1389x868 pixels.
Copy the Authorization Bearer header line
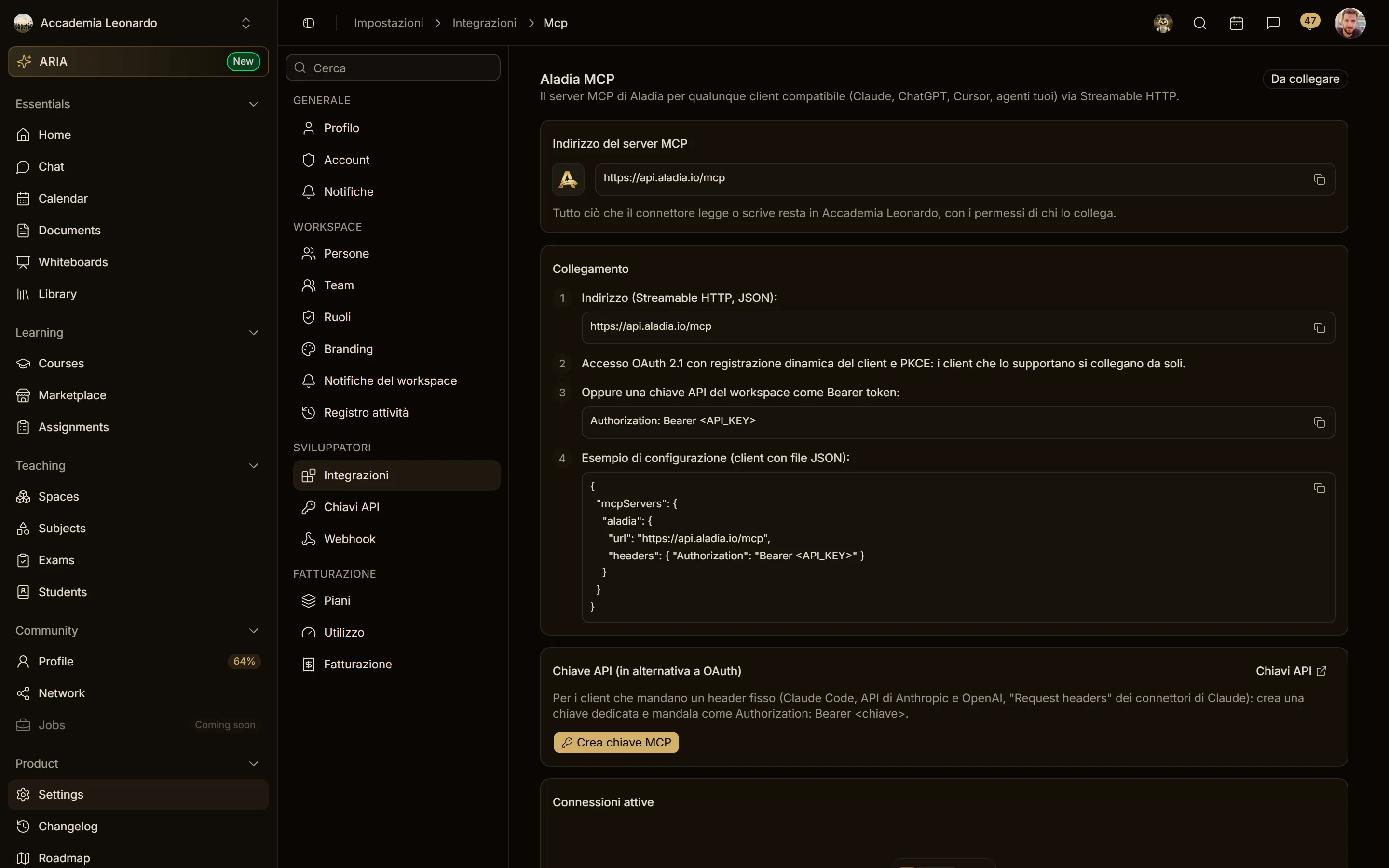coord(1319,422)
